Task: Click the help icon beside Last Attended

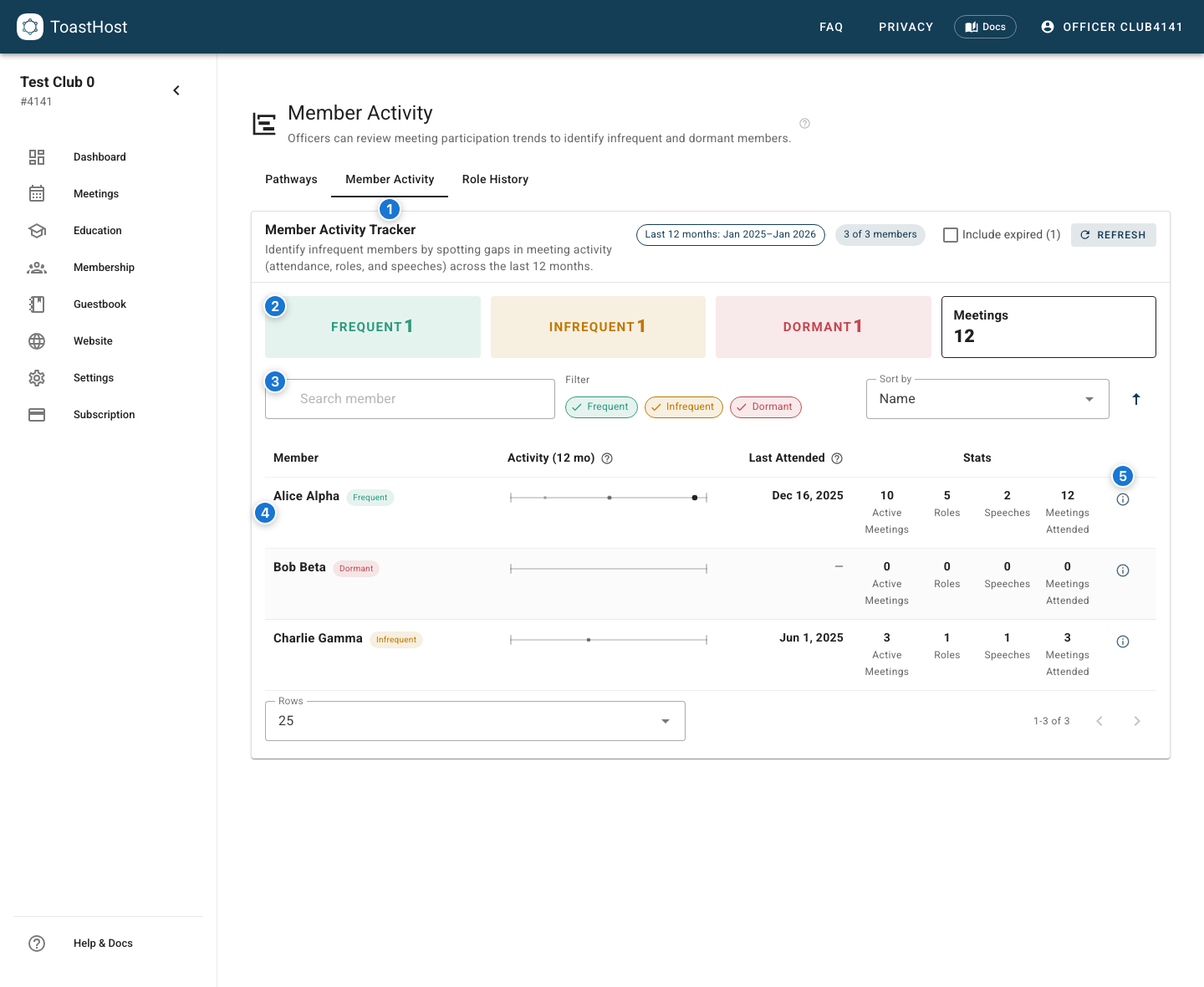Action: (x=837, y=458)
